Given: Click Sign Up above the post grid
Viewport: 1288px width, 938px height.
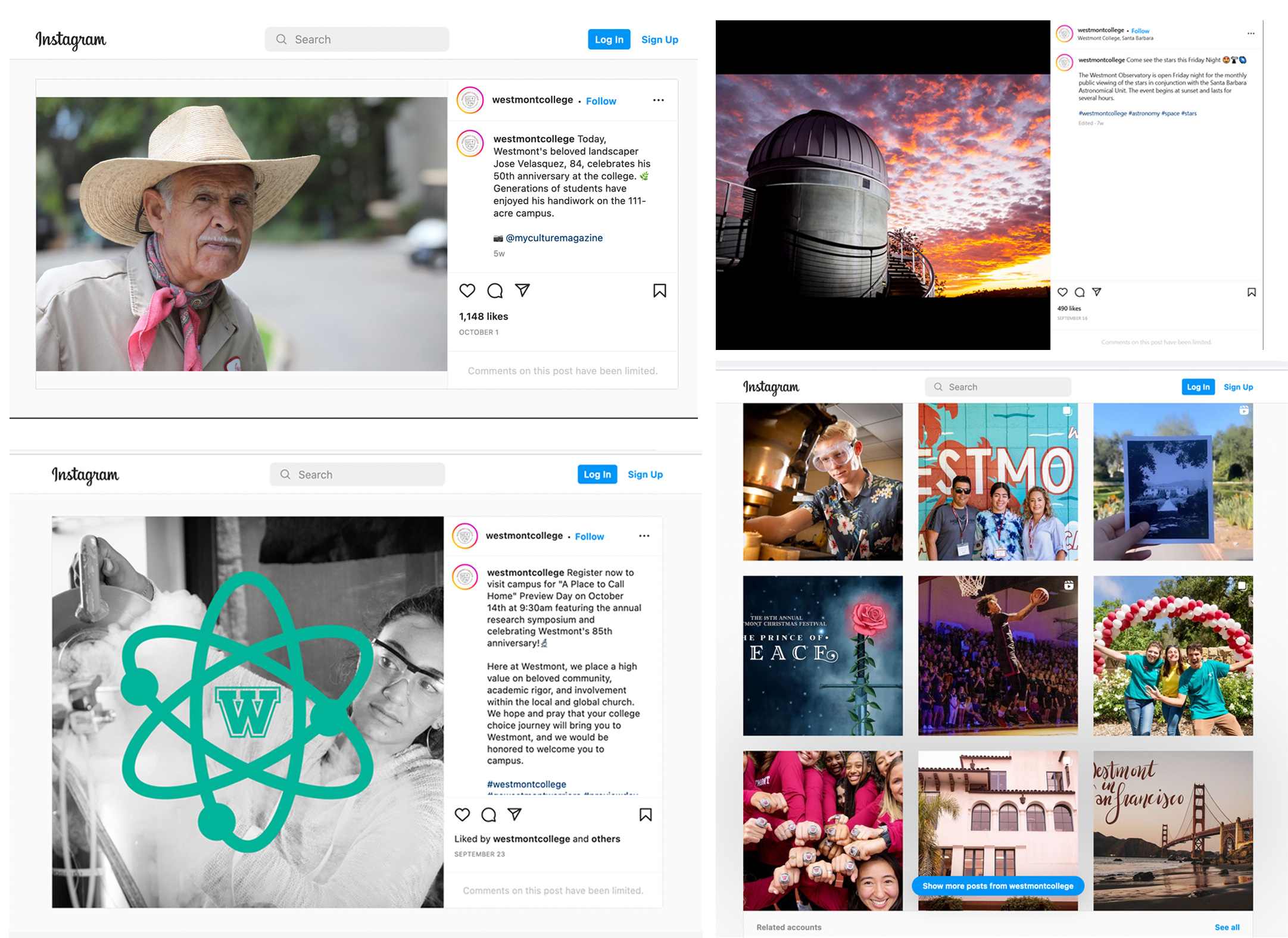Looking at the screenshot, I should 1238,387.
